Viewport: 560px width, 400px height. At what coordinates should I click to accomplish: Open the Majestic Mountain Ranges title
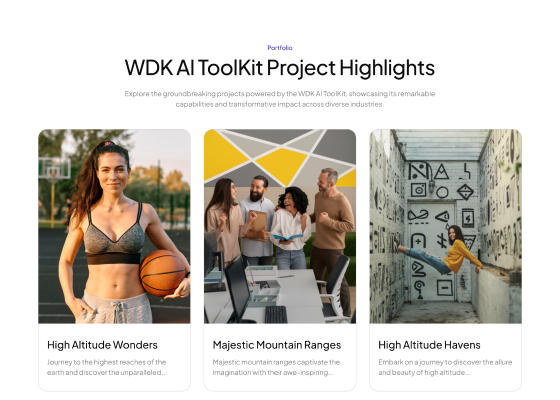(277, 345)
